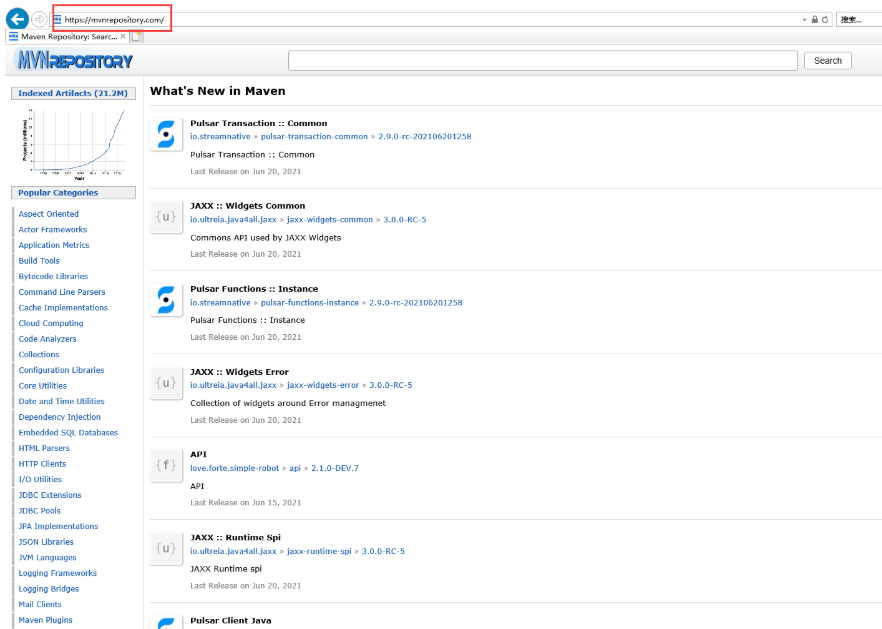Image resolution: width=882 pixels, height=629 pixels.
Task: Open Core Utilities category
Action: (43, 386)
